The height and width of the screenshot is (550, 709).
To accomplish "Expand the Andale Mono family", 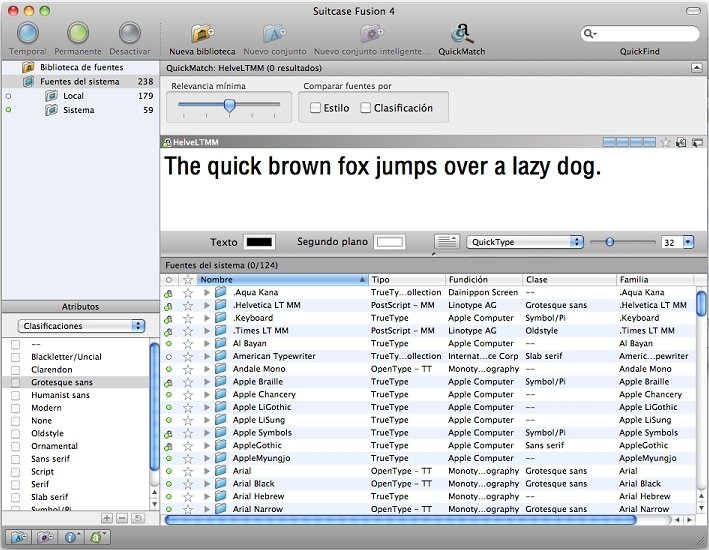I will [207, 369].
